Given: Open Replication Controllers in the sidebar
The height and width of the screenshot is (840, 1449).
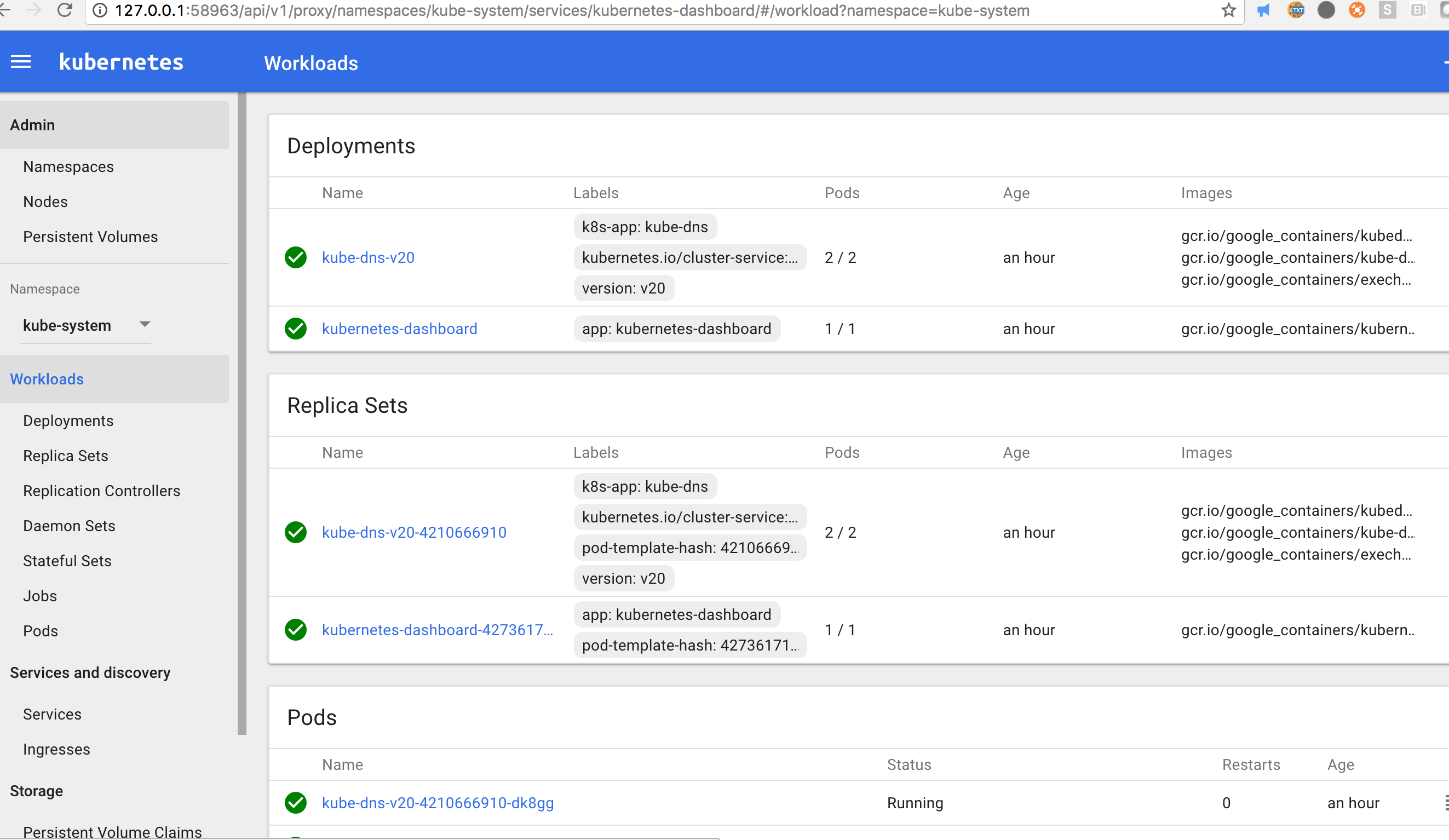Looking at the screenshot, I should point(102,491).
